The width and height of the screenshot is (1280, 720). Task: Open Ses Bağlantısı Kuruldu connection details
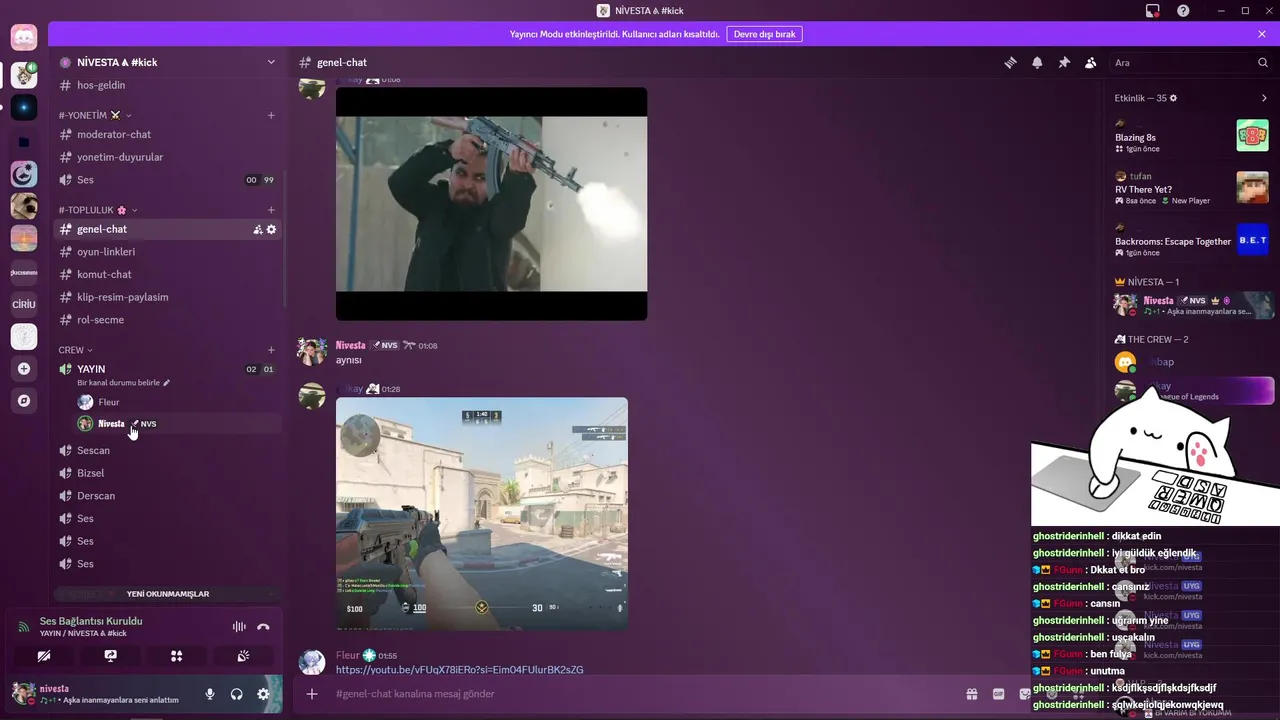point(90,621)
